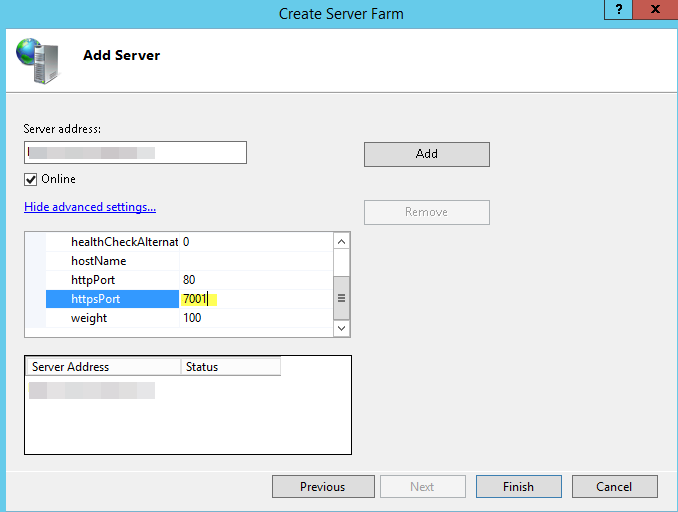Image resolution: width=678 pixels, height=512 pixels.
Task: Select the httpsPort property row
Action: (112, 299)
